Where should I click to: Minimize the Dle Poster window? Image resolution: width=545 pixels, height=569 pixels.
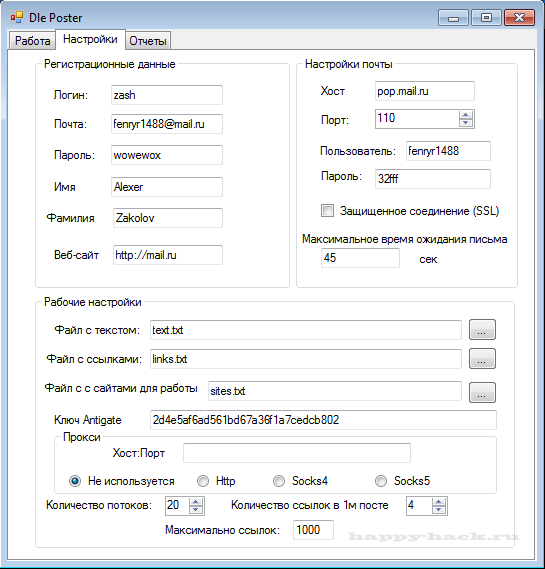click(454, 17)
